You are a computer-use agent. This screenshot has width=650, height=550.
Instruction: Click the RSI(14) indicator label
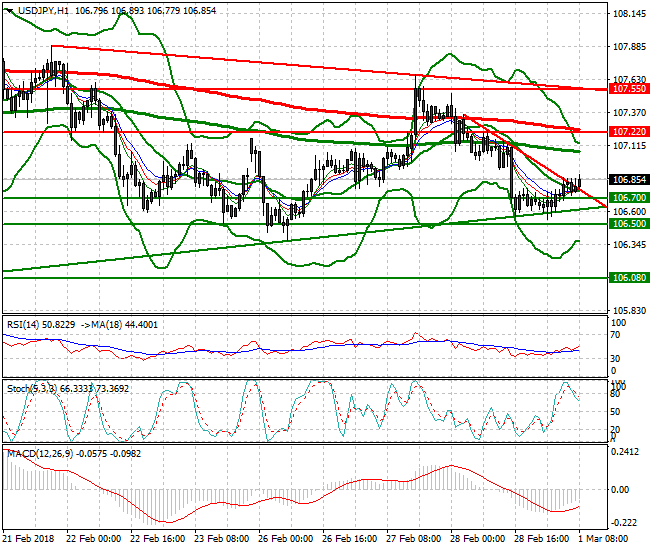pos(23,325)
